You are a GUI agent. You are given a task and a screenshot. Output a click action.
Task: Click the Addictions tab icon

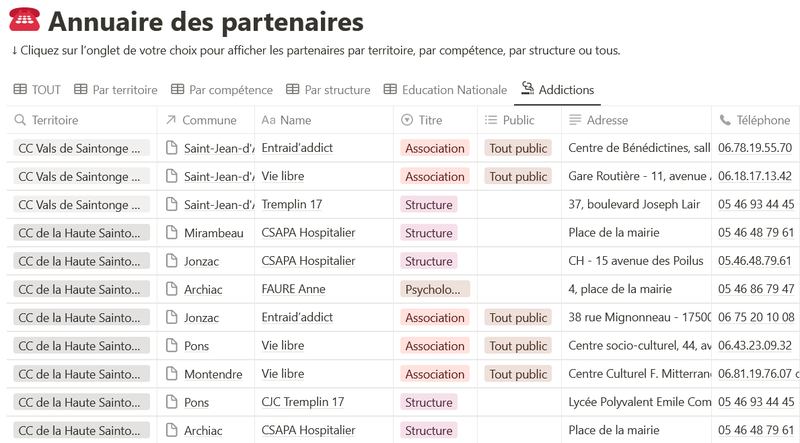point(527,89)
